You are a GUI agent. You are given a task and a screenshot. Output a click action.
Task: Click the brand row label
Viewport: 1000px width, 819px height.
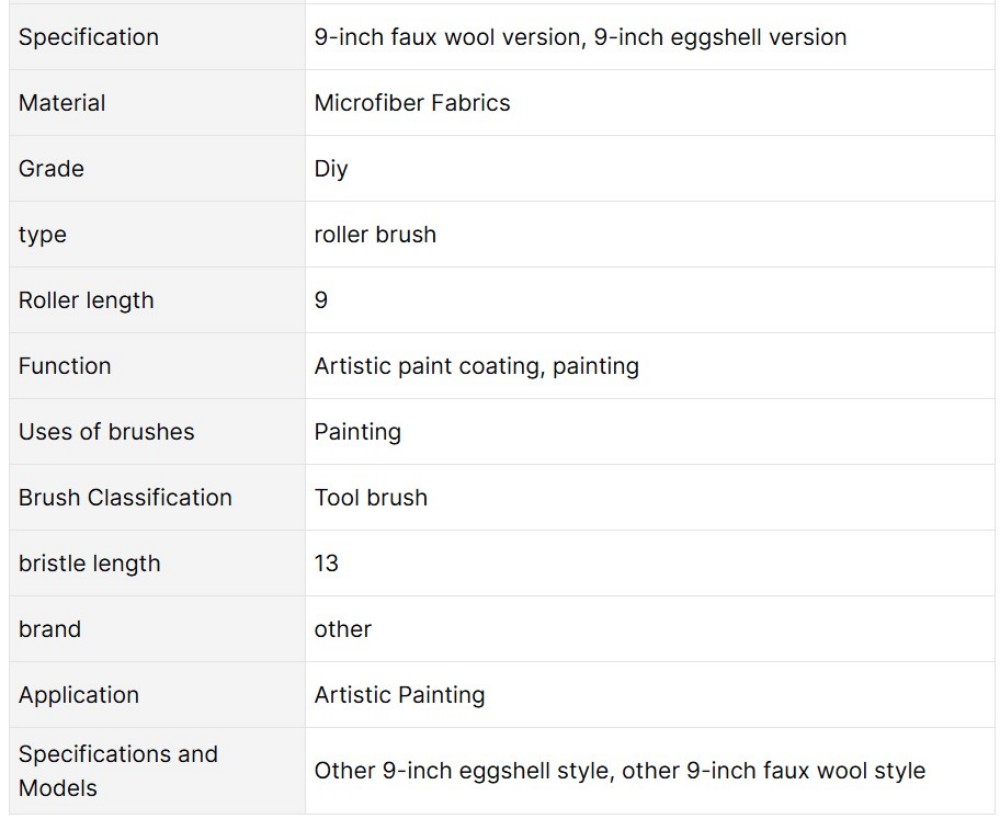pos(50,629)
